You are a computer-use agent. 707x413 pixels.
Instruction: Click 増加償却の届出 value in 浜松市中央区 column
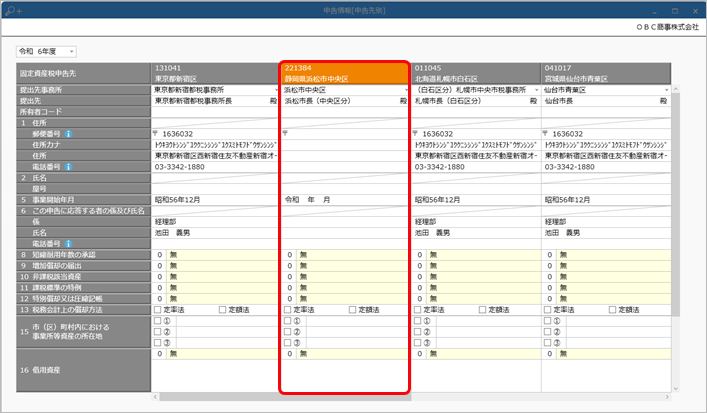pyautogui.click(x=345, y=266)
